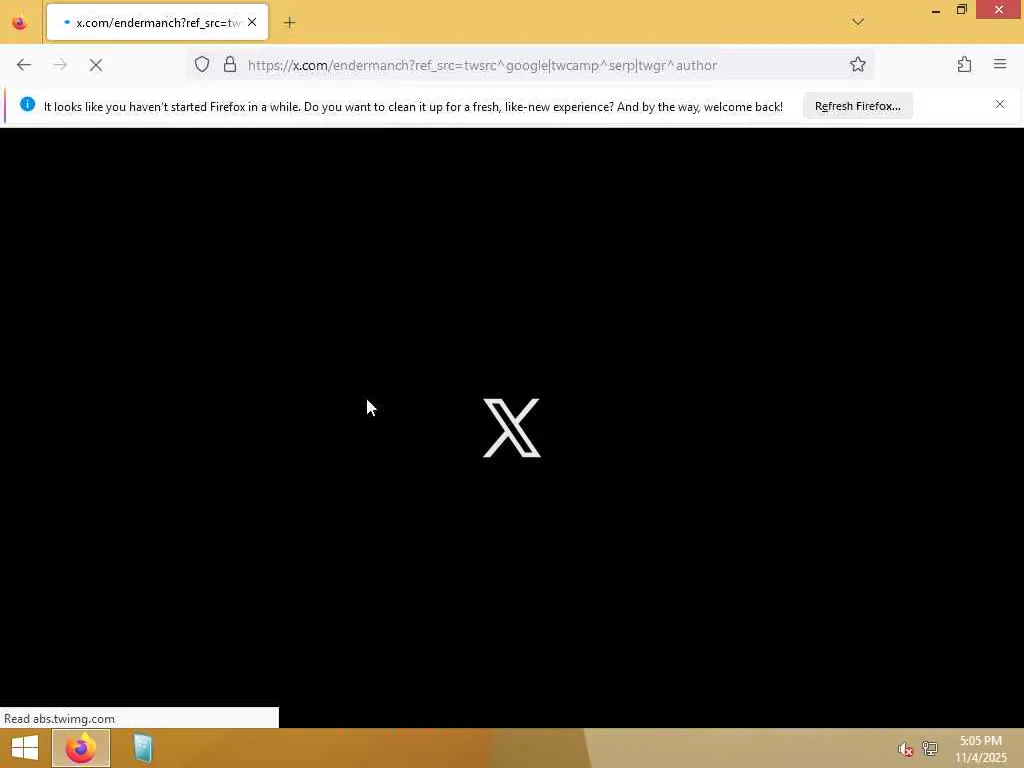The image size is (1024, 768).
Task: Click the 'Read abs.twimg.com' status text
Action: click(x=59, y=718)
